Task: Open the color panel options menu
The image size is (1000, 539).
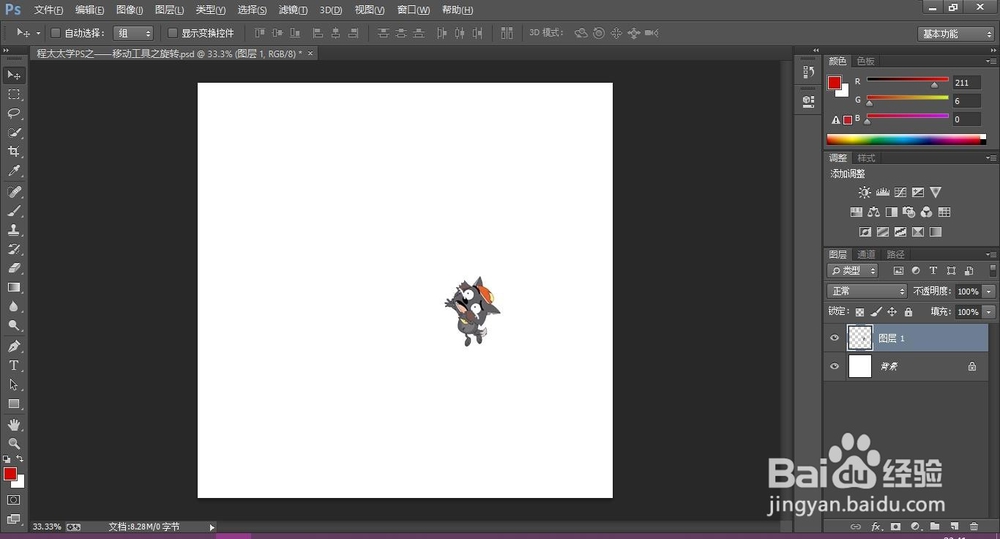Action: 990,61
